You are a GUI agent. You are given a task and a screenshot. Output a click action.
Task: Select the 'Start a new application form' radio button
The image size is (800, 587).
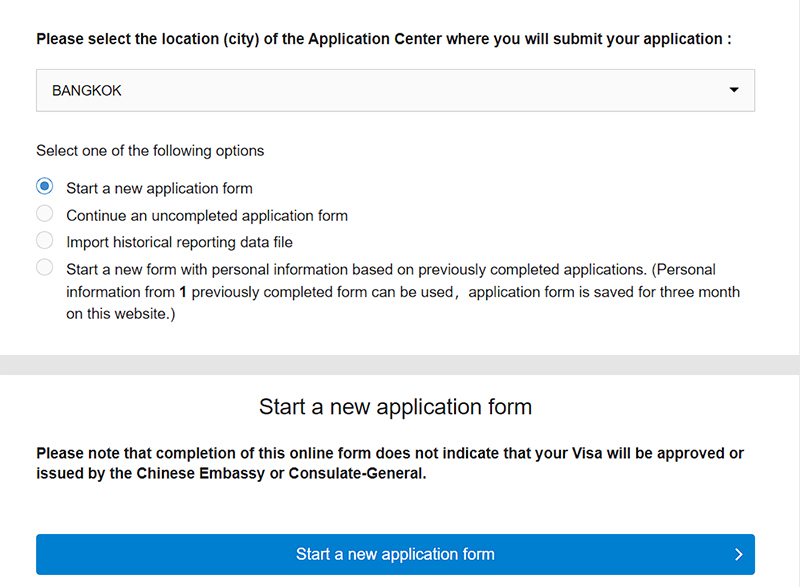tap(44, 186)
